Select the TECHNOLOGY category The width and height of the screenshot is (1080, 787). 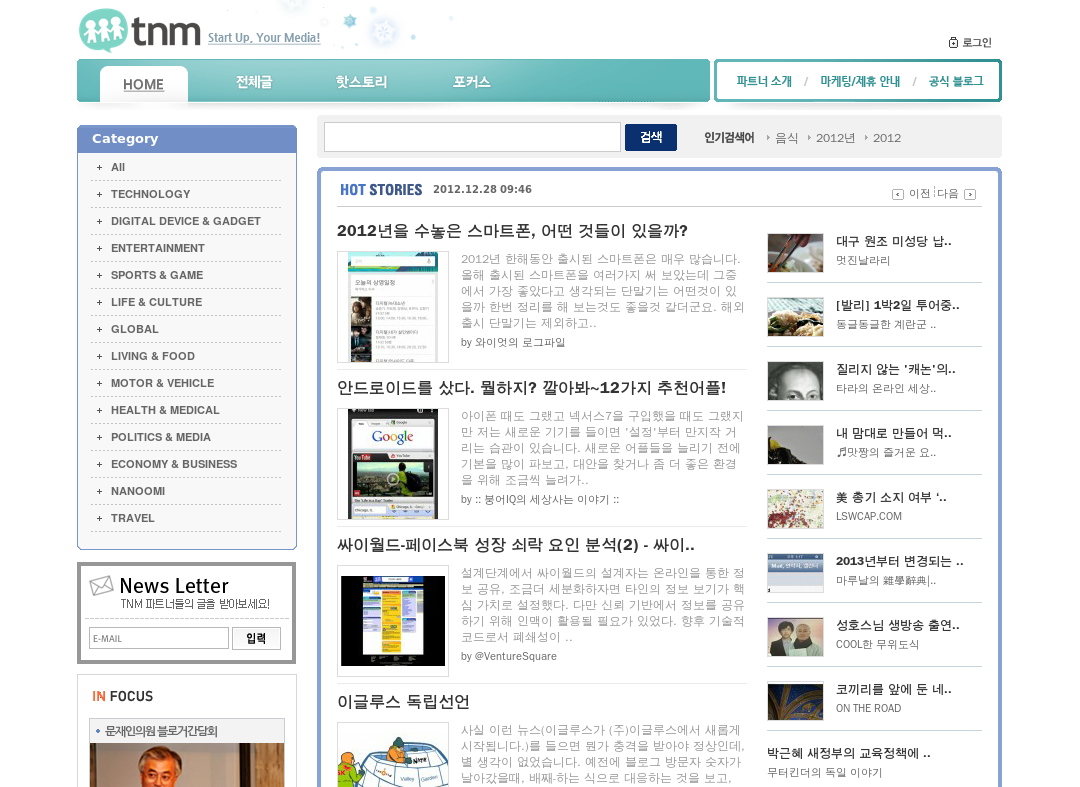coord(150,194)
